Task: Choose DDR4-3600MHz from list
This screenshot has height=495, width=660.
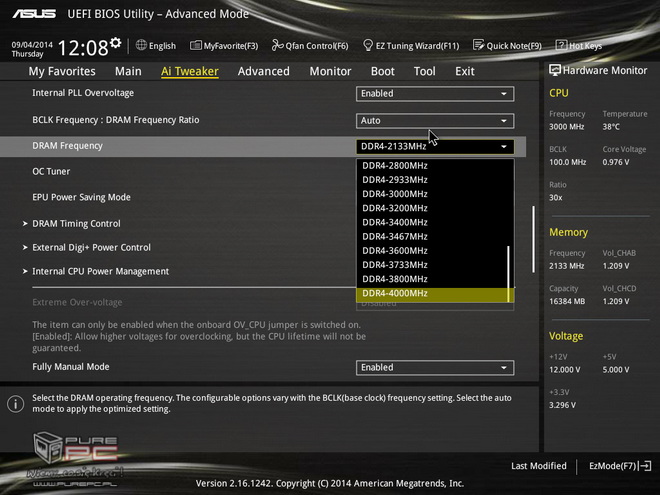Action: coord(432,251)
